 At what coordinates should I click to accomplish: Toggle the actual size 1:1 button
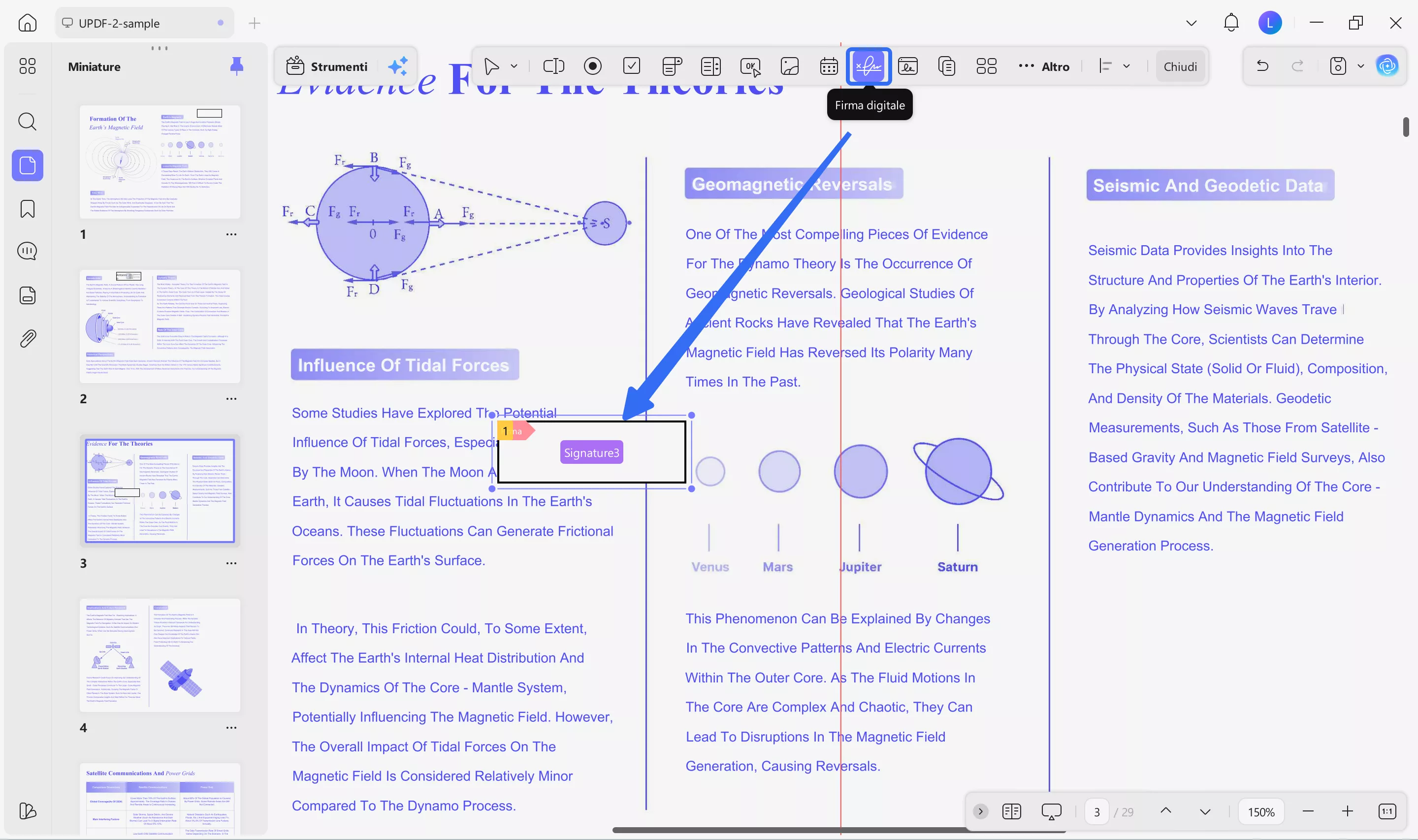click(x=1386, y=811)
